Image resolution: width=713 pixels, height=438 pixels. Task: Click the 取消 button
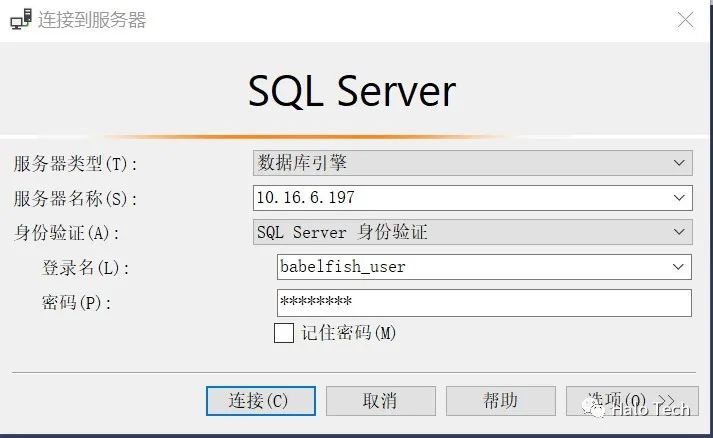(x=381, y=401)
